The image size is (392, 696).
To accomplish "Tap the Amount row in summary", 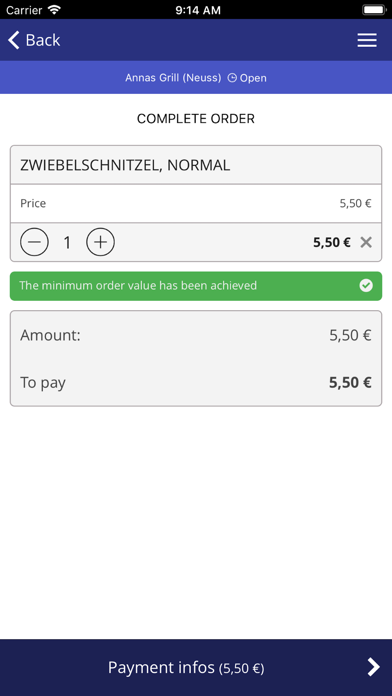I will (x=196, y=335).
